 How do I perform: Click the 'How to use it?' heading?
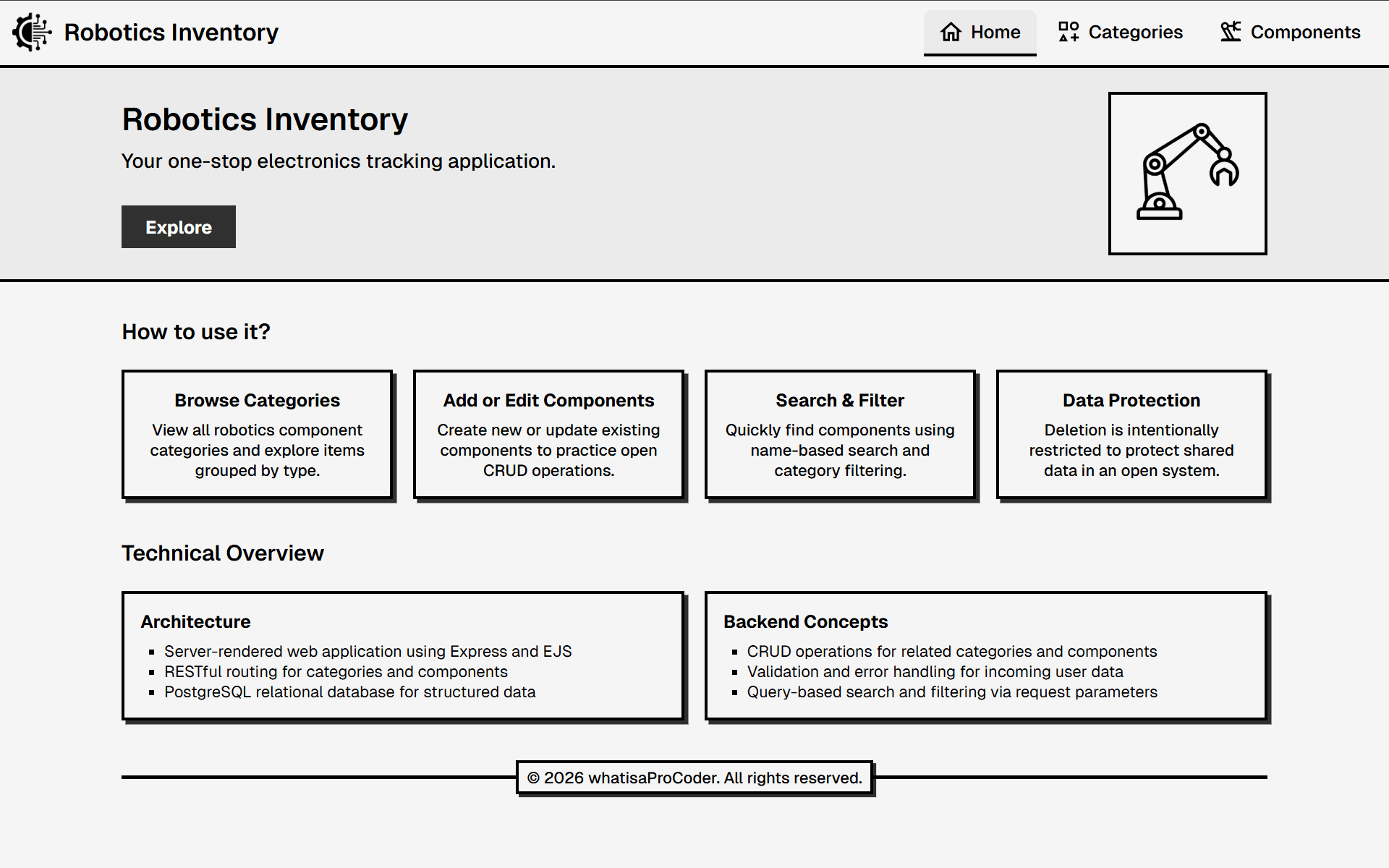tap(196, 331)
